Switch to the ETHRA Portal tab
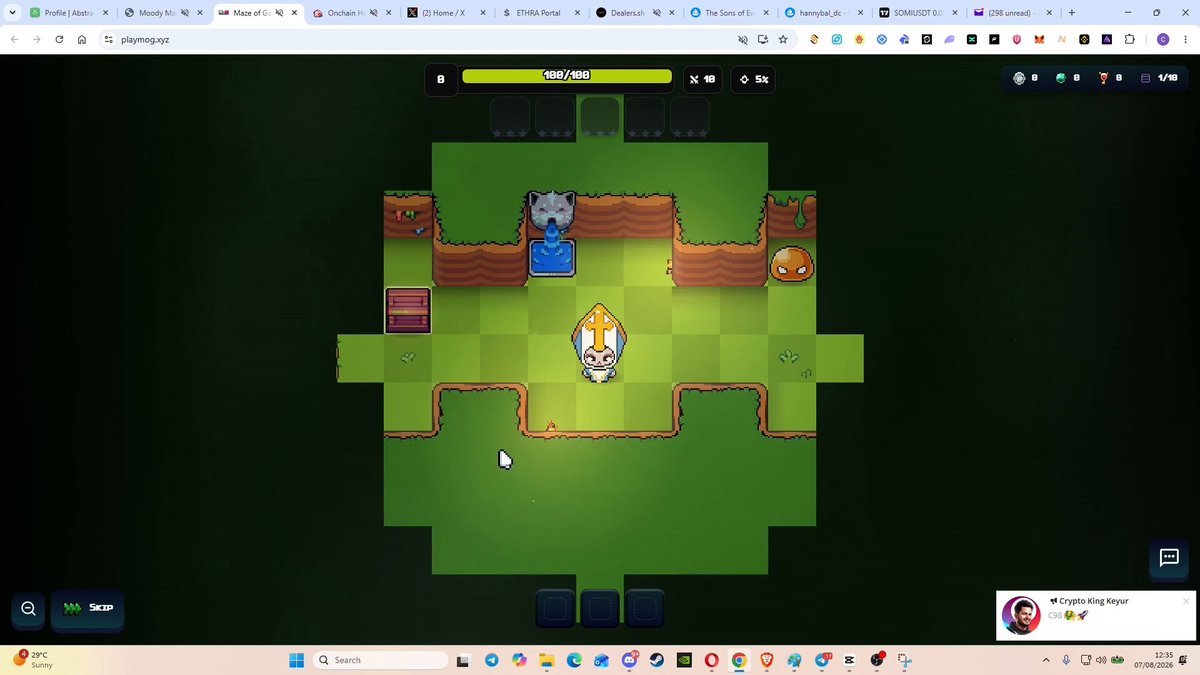 click(x=540, y=13)
